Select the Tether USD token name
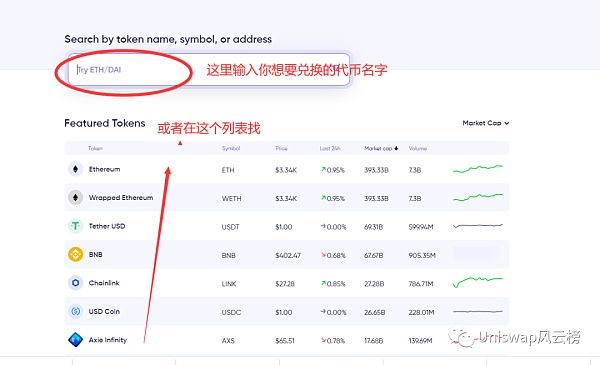 tap(107, 226)
